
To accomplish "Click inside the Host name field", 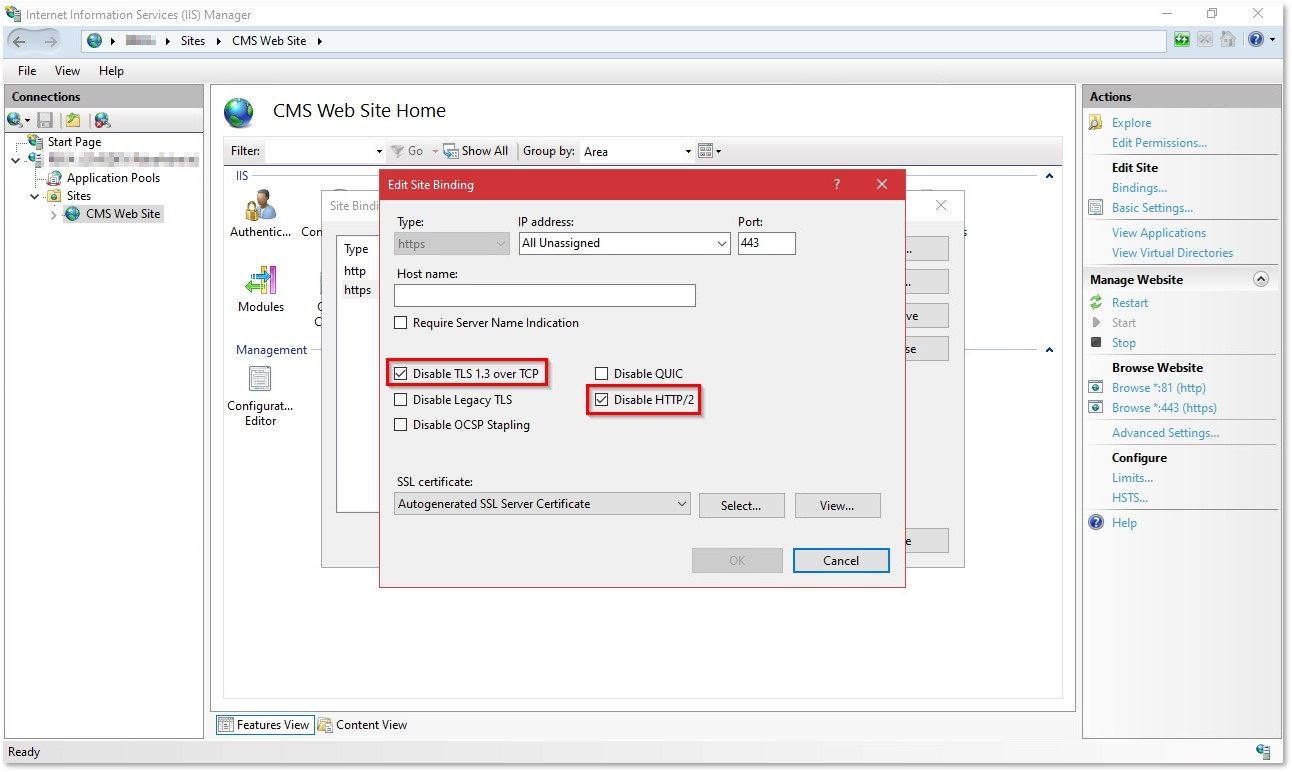I will [x=544, y=295].
